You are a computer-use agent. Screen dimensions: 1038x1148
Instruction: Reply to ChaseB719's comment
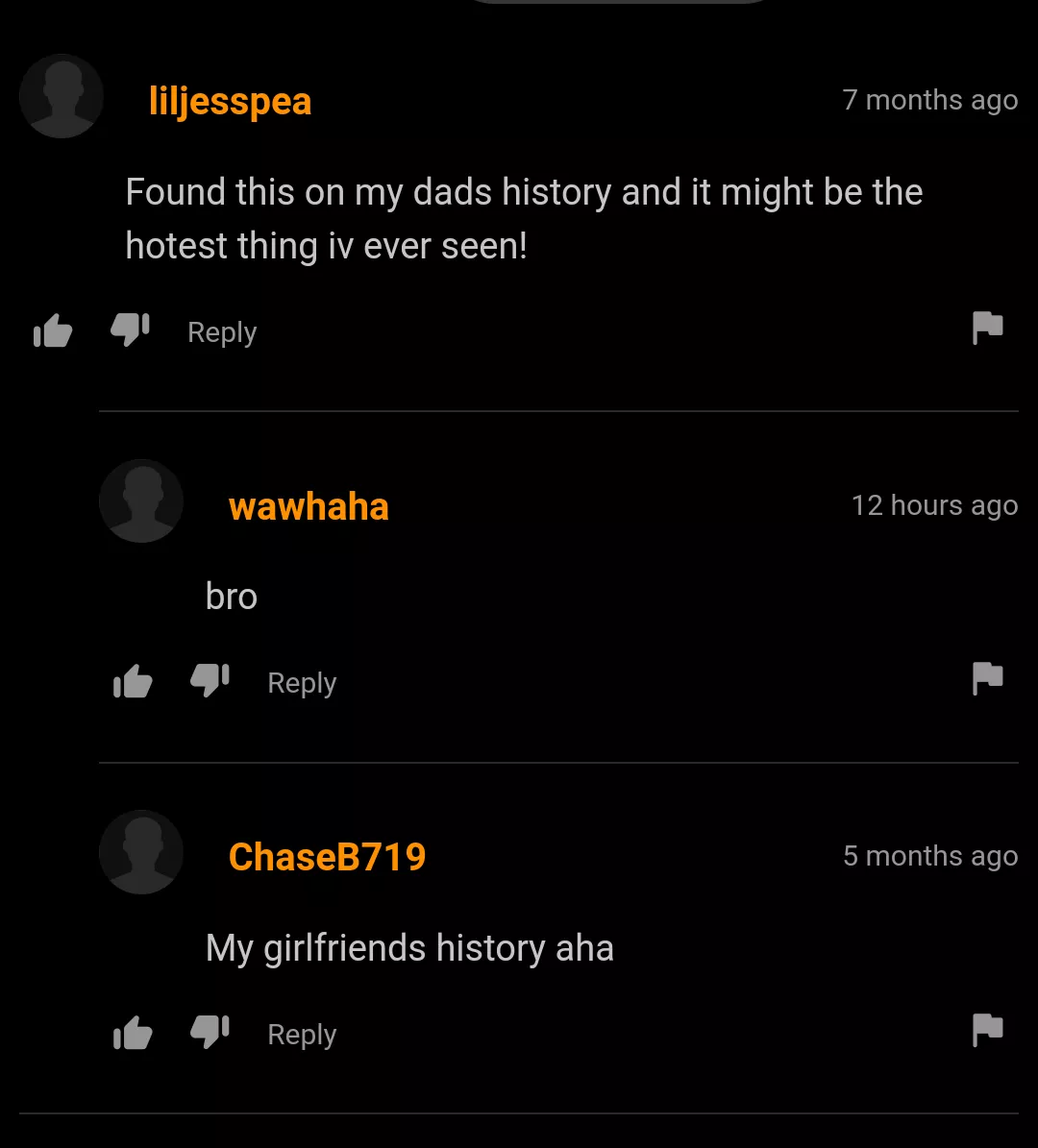(x=302, y=1035)
